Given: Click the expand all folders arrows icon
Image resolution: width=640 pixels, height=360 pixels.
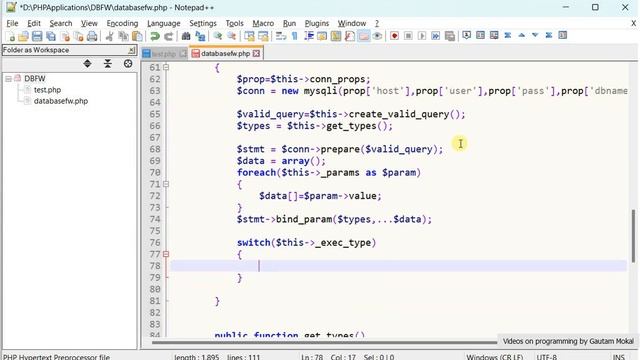Looking at the screenshot, I should (87, 64).
